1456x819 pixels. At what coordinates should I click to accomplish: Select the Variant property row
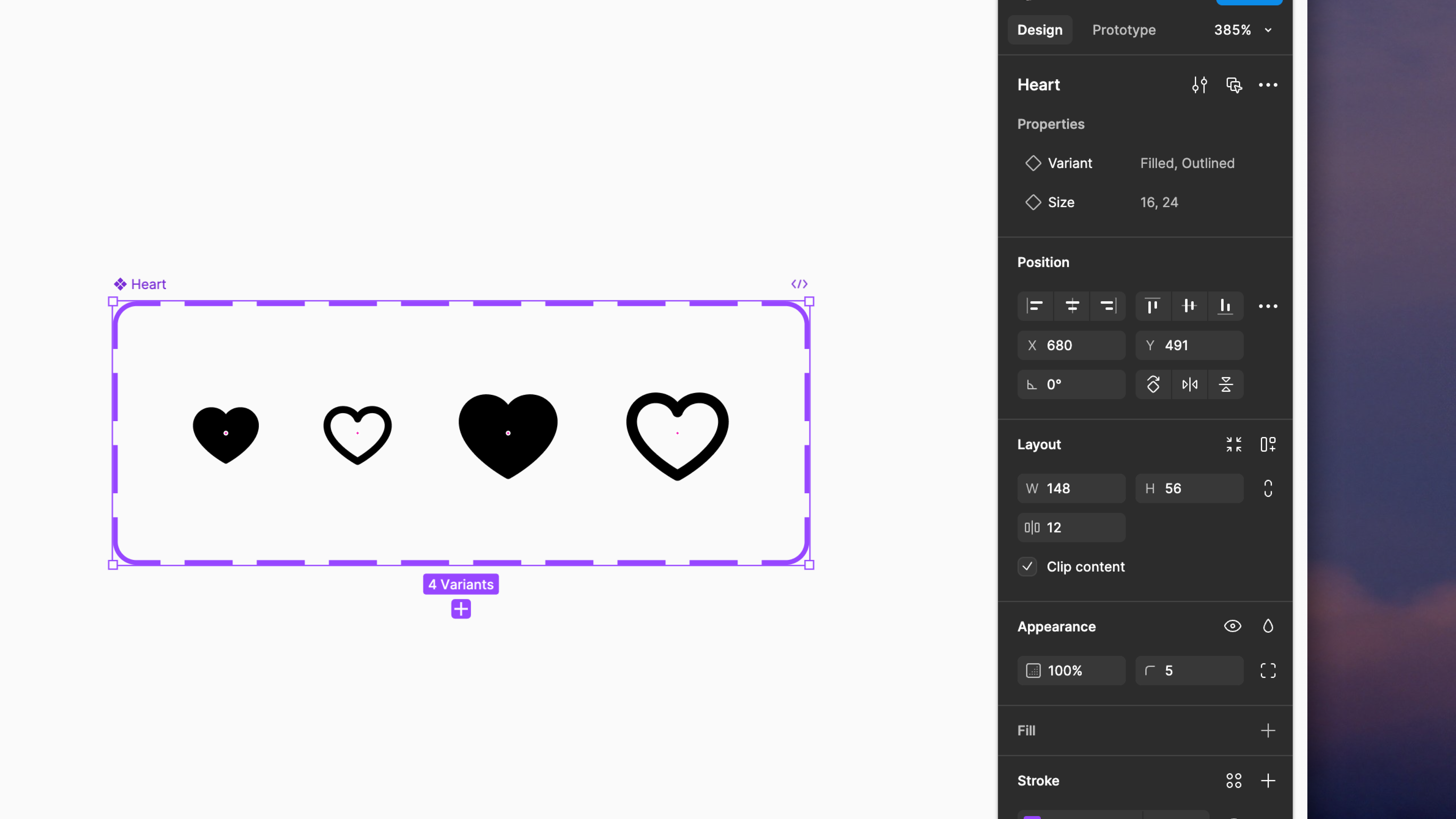click(x=1145, y=163)
